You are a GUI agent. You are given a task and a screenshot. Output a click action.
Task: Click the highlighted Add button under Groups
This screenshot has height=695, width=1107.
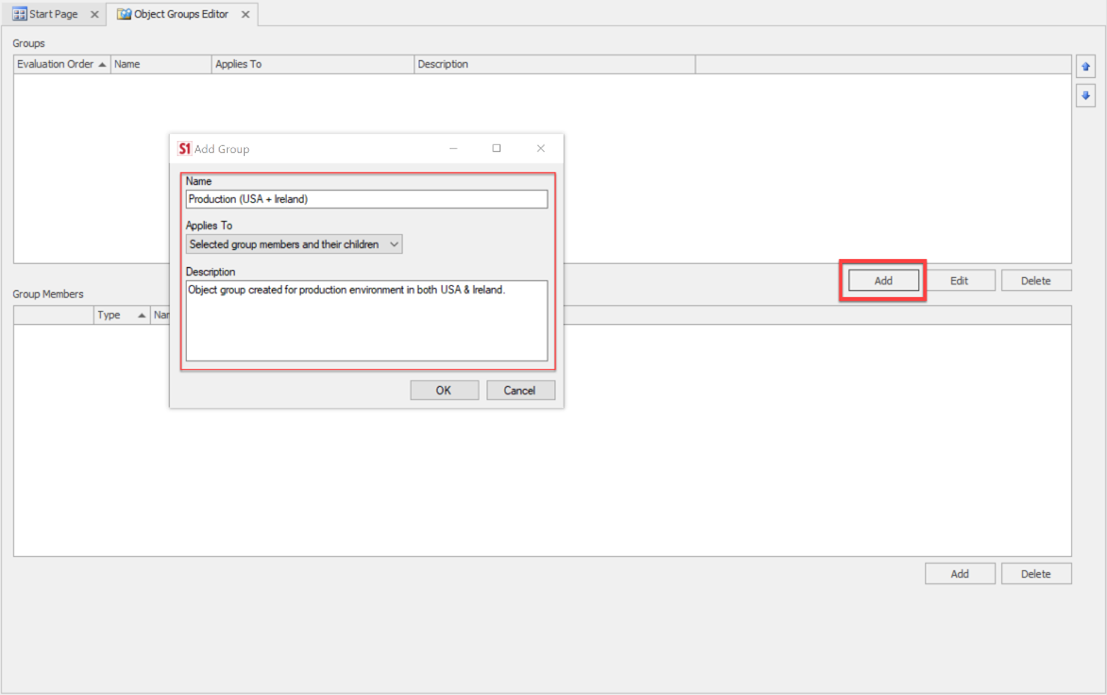881,280
